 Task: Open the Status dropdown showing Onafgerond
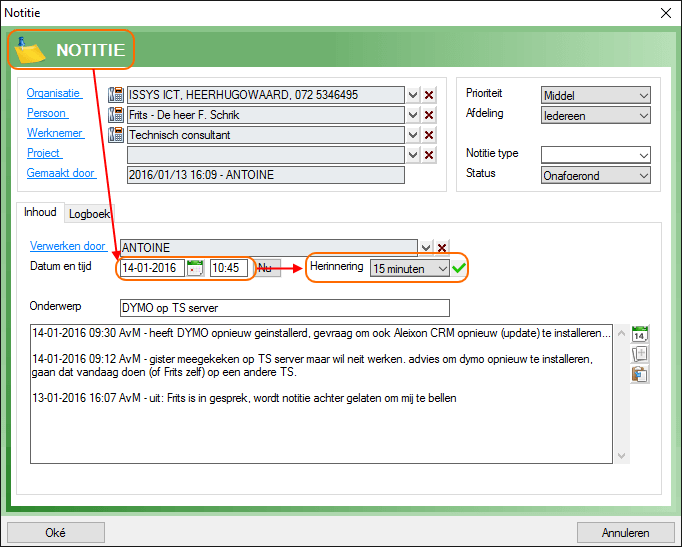595,175
